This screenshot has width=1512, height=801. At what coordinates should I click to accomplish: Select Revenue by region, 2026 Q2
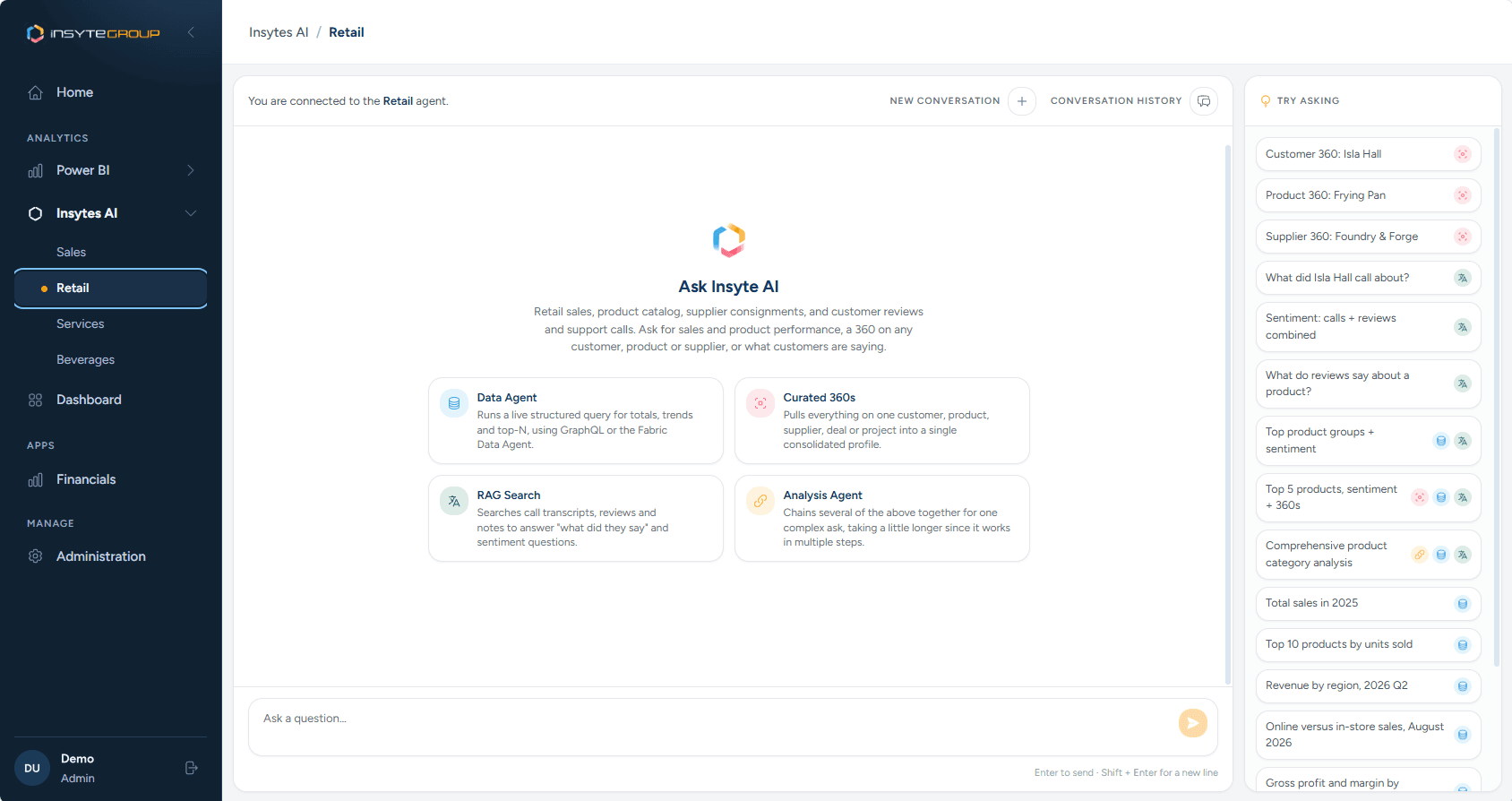coord(1369,686)
